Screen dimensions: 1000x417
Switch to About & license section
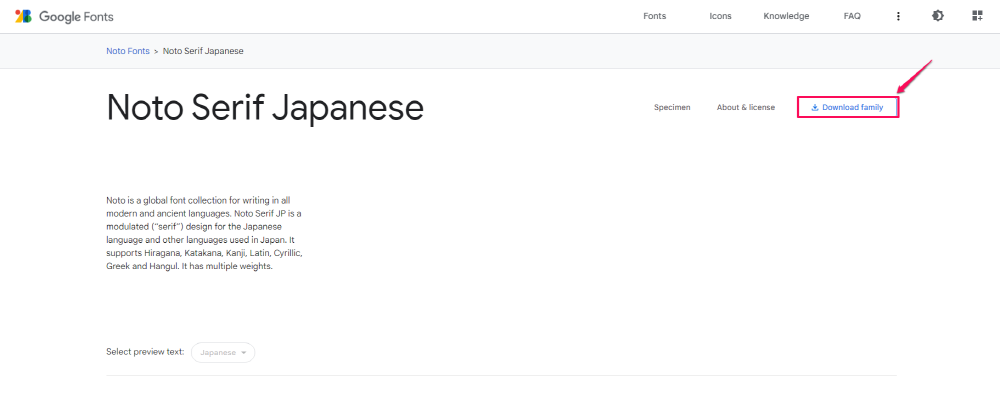pos(745,107)
